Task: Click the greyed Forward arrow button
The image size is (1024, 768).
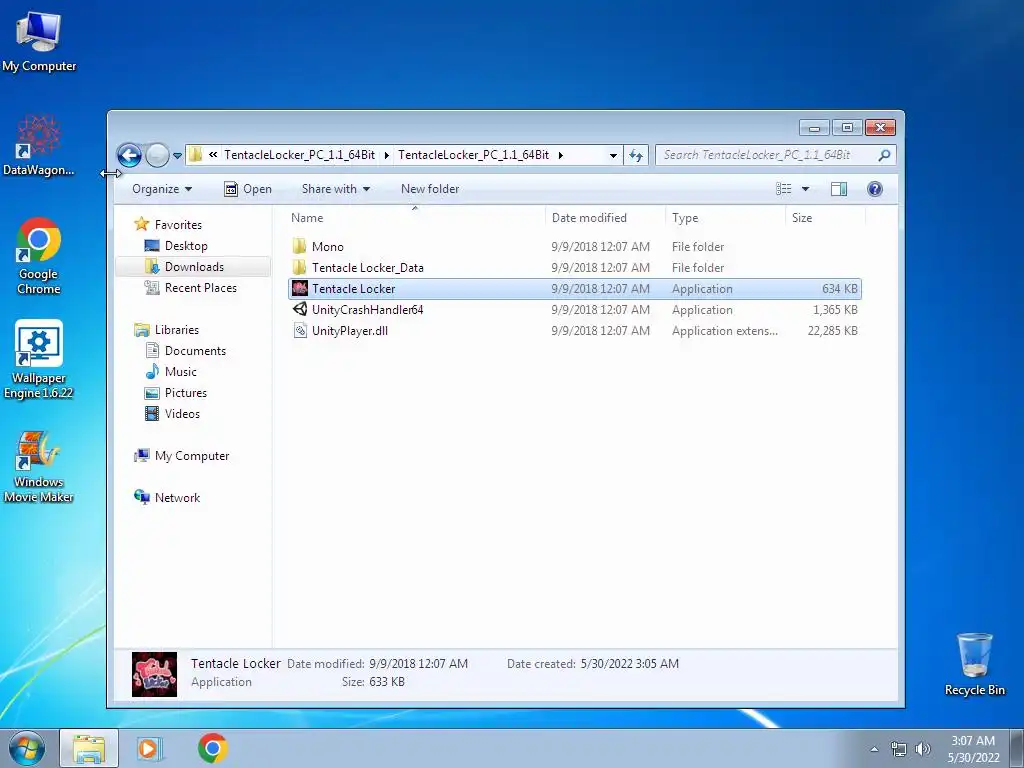Action: tap(157, 155)
